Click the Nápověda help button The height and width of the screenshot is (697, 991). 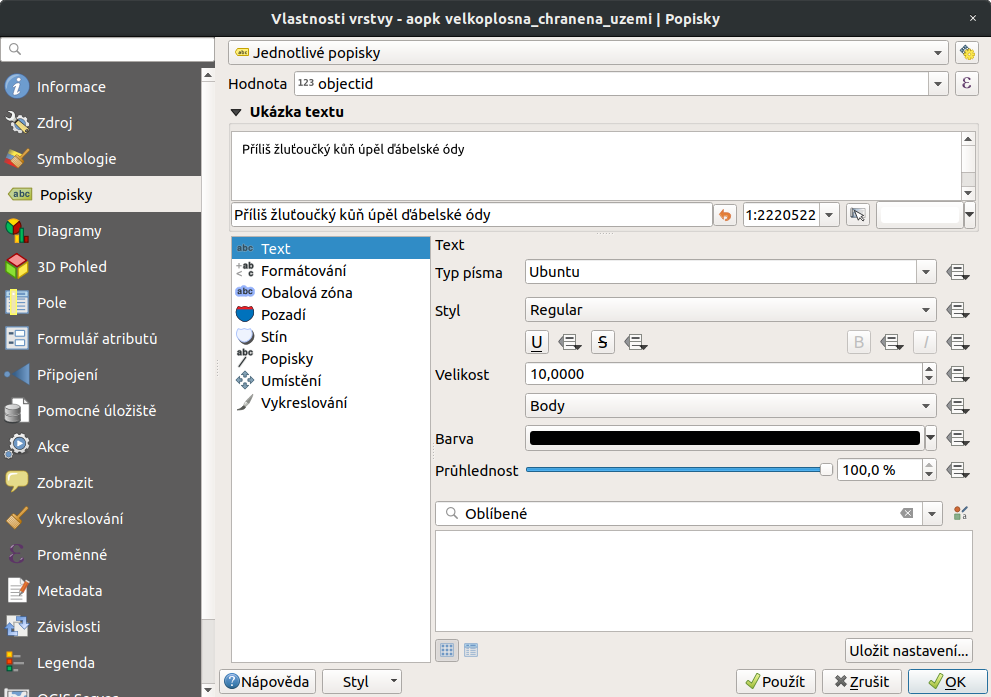coord(267,682)
